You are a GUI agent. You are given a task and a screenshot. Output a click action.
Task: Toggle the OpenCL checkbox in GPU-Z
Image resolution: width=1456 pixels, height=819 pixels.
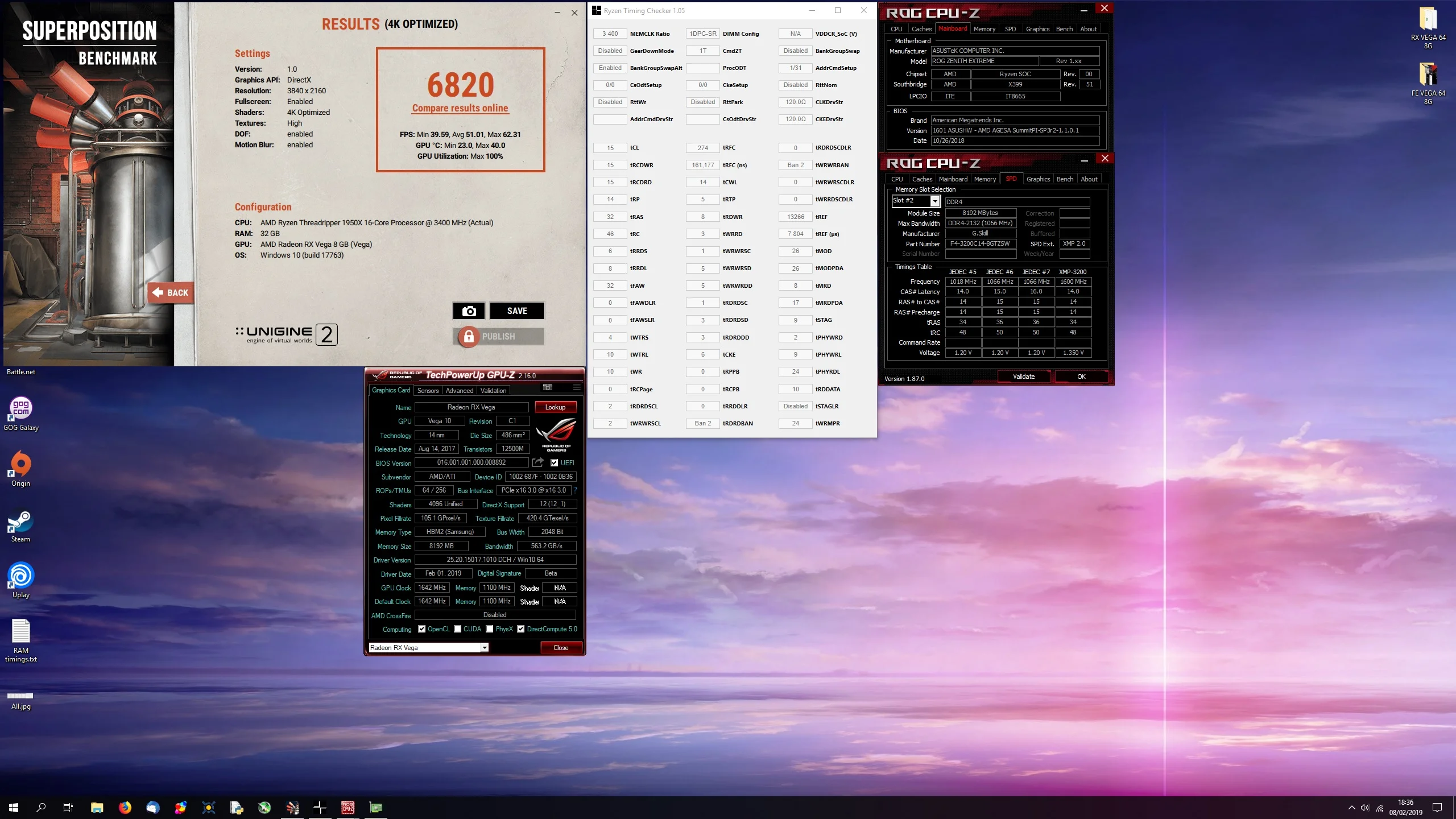[421, 629]
